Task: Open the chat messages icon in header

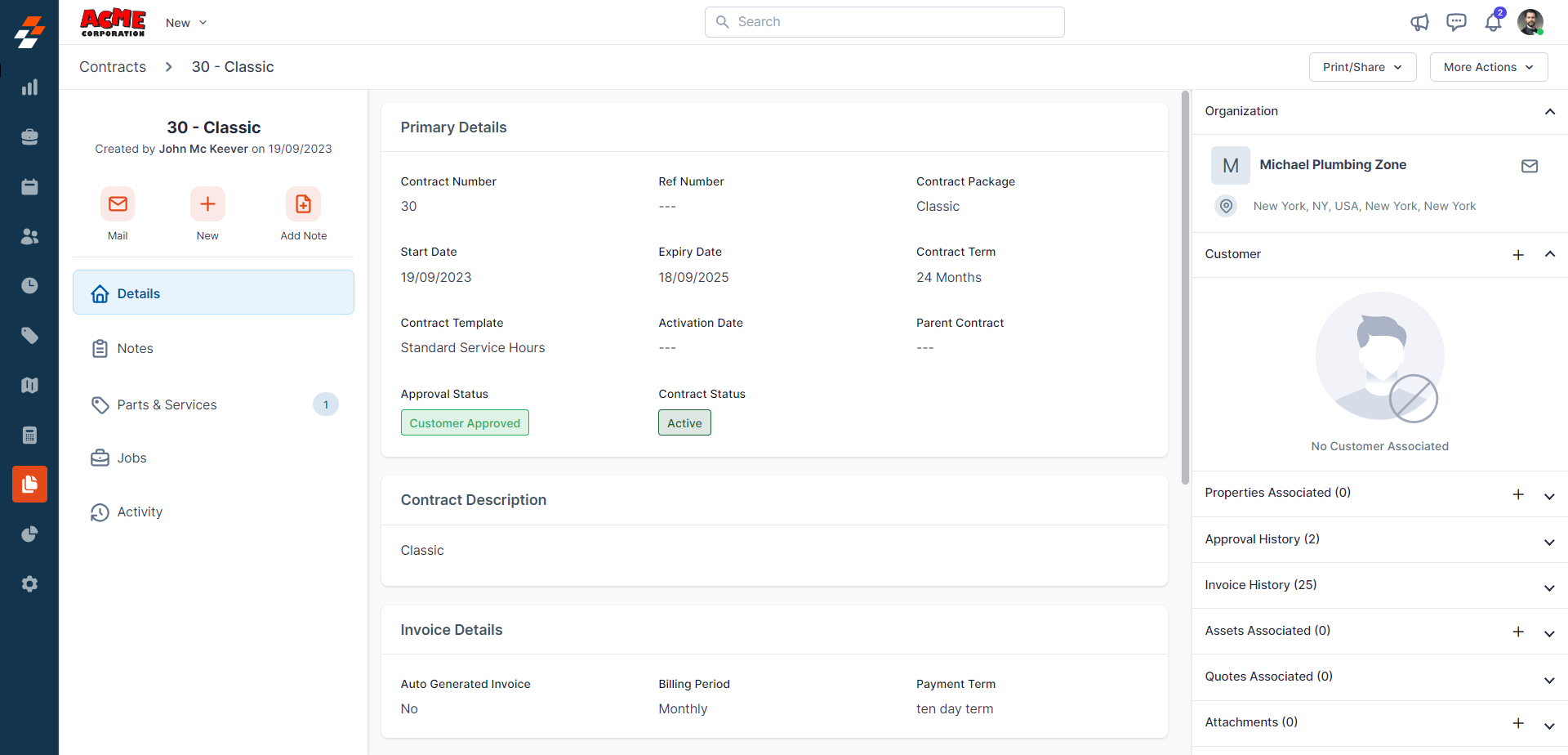Action: (1456, 22)
